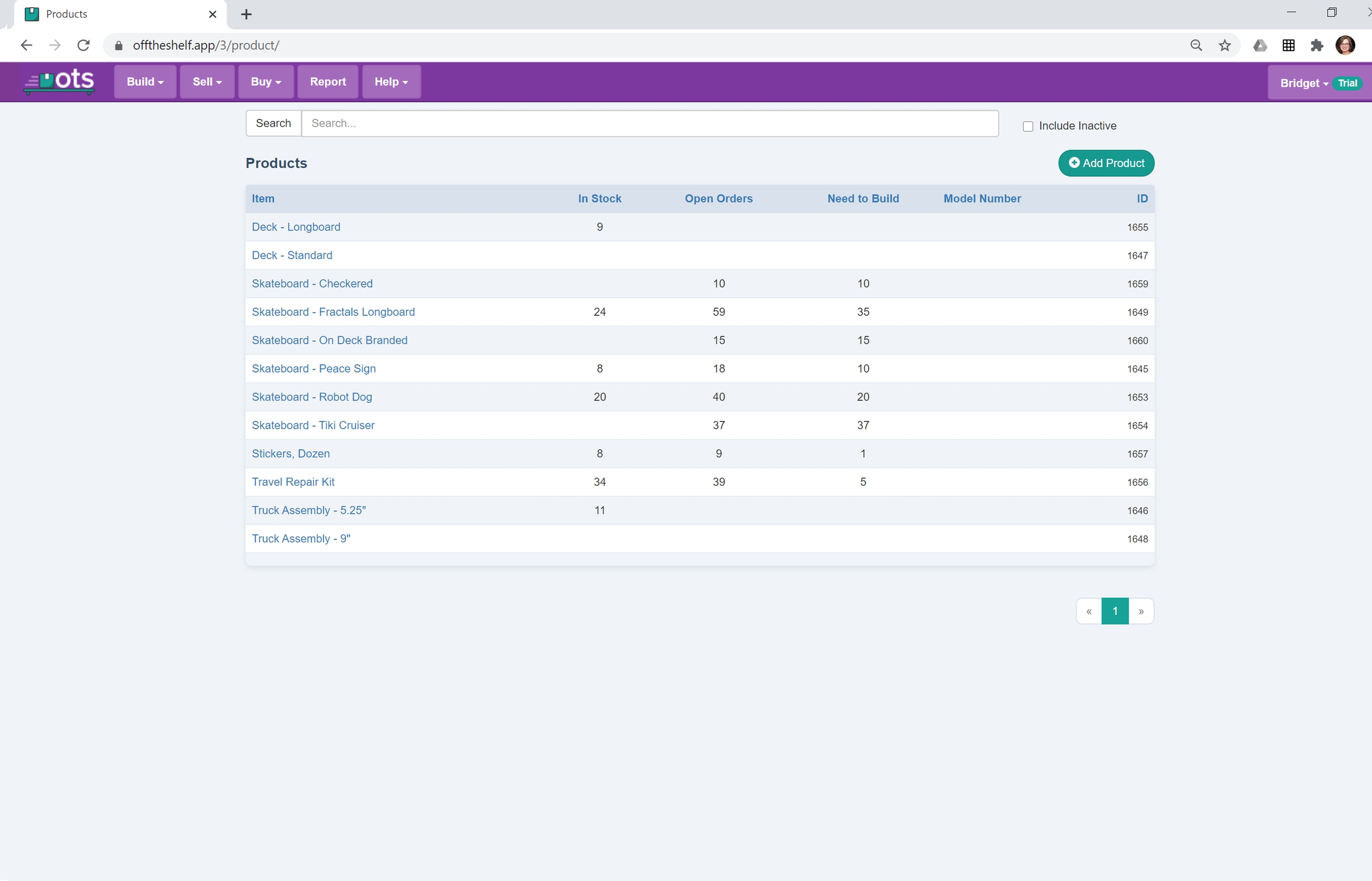
Task: Expand the Build dropdown menu
Action: (145, 82)
